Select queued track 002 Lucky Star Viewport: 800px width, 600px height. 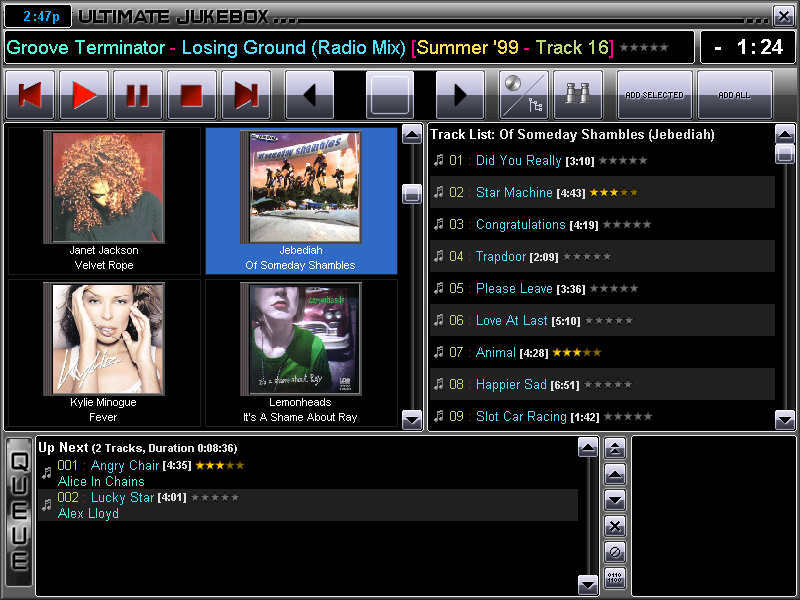[308, 505]
